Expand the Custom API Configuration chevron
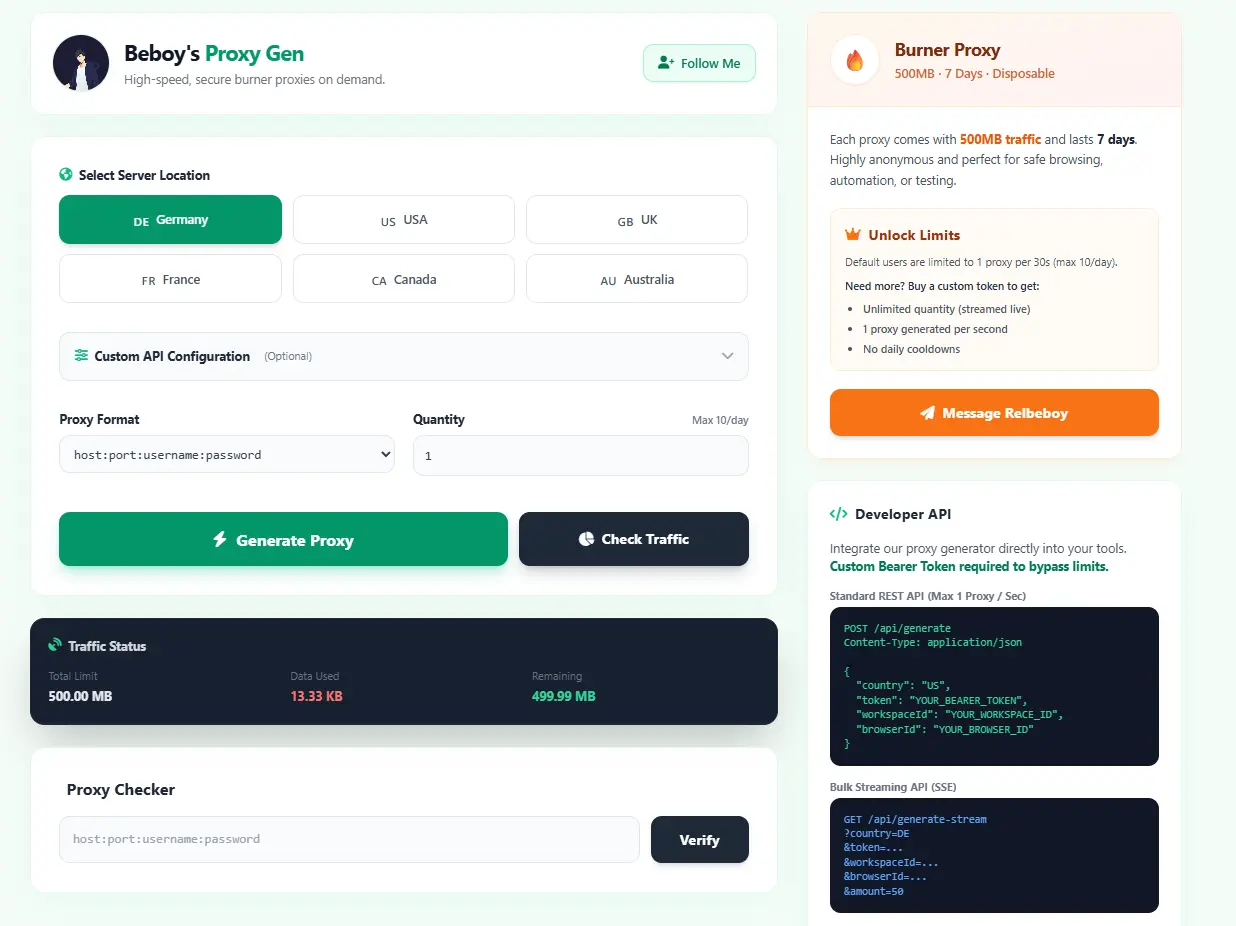1236x926 pixels. (727, 356)
